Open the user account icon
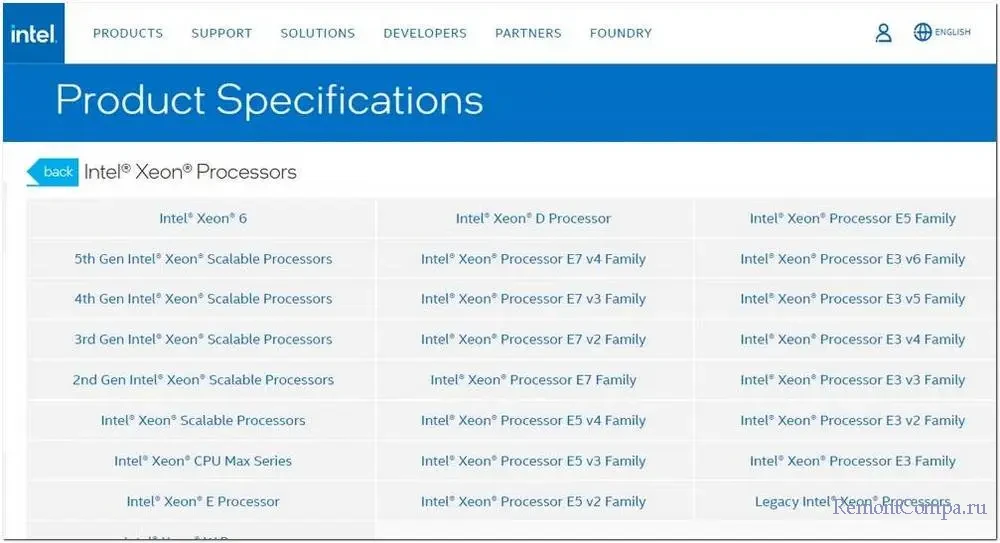 (883, 33)
